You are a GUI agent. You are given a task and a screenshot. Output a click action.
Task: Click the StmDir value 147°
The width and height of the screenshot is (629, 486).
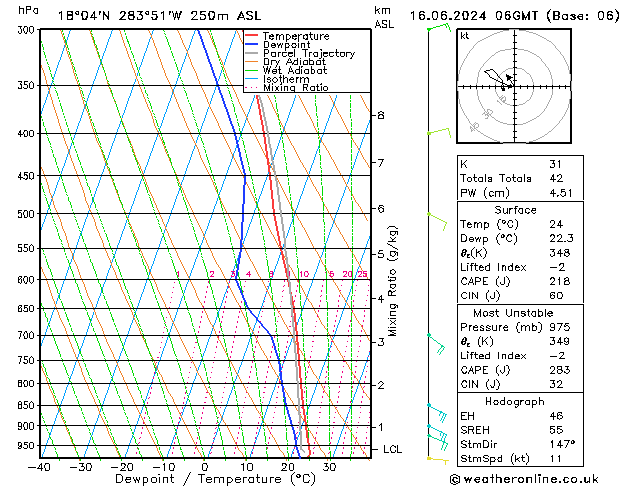point(562,444)
